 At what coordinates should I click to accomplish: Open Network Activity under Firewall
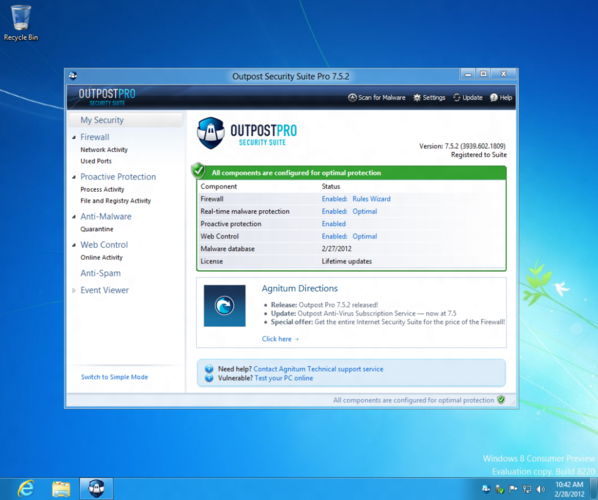coord(104,150)
